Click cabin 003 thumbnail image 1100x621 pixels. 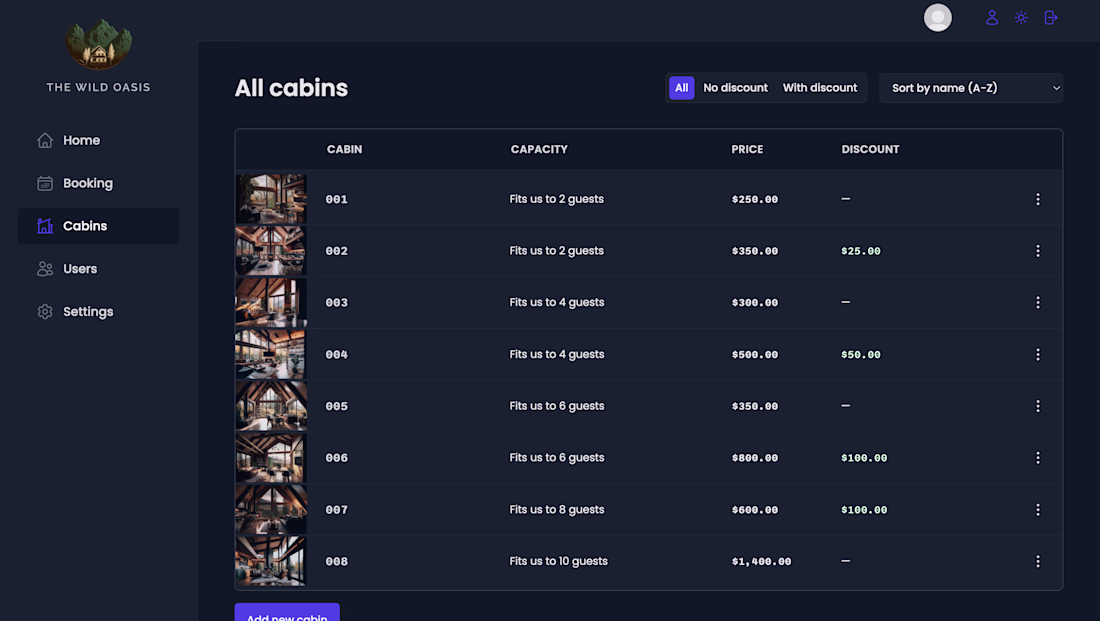[271, 302]
